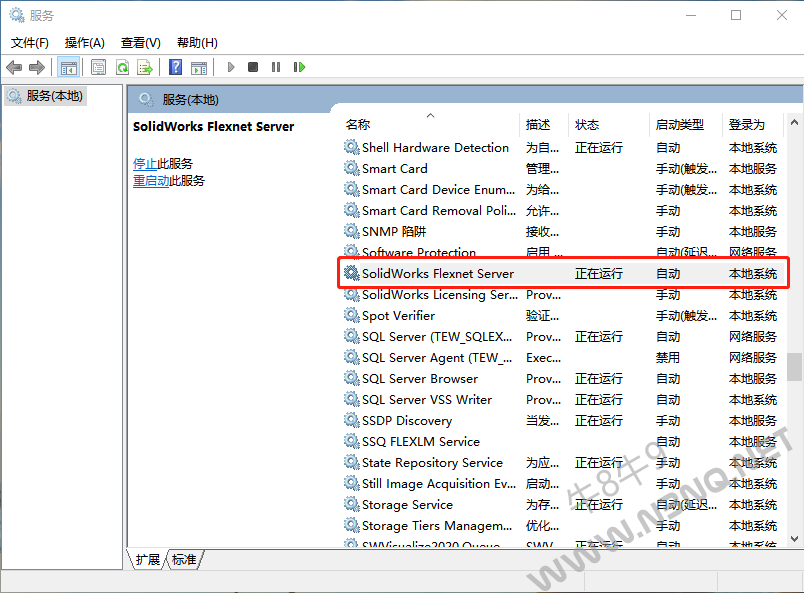Toggle the show/hide console tree icon

tap(68, 67)
